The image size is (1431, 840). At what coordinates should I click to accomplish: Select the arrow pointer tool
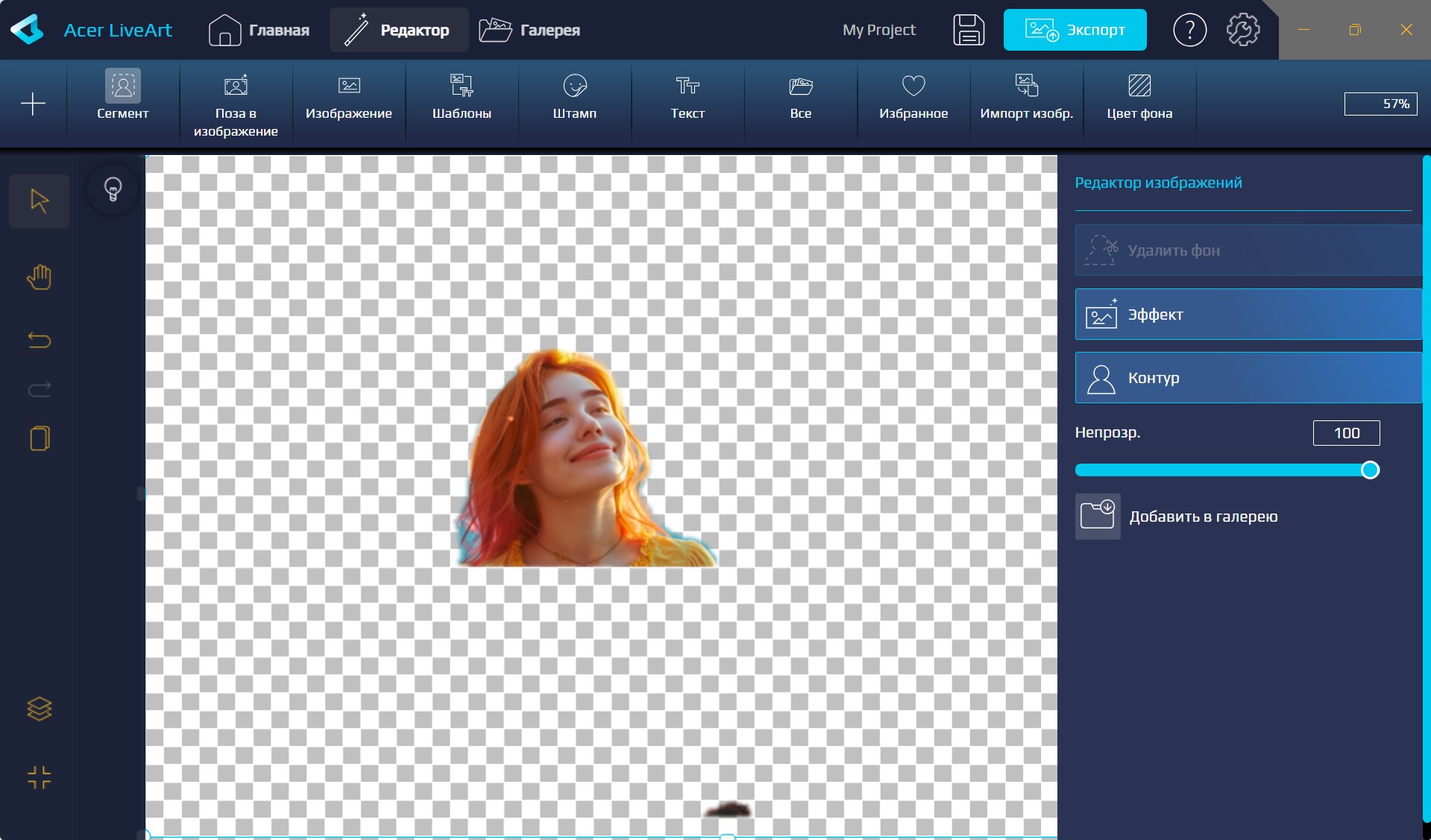point(39,201)
